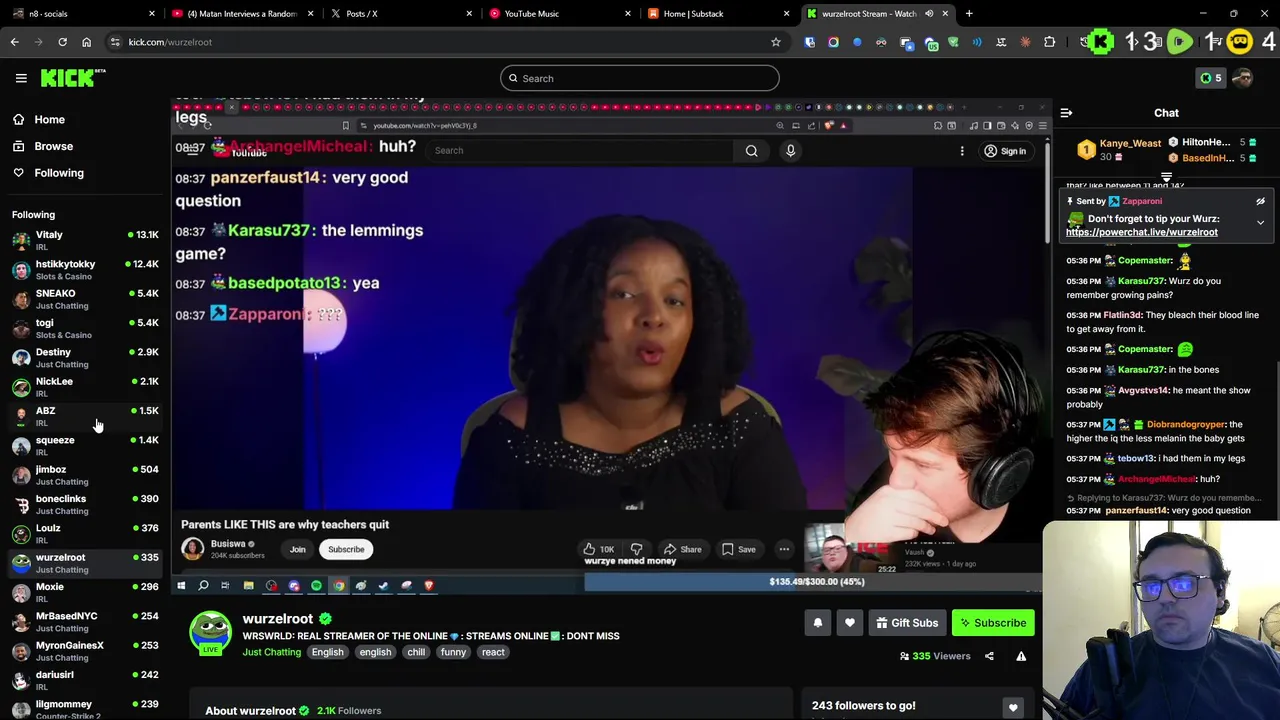Screen dimensions: 1280x720
Task: Click the green Subscribe button
Action: tap(993, 623)
